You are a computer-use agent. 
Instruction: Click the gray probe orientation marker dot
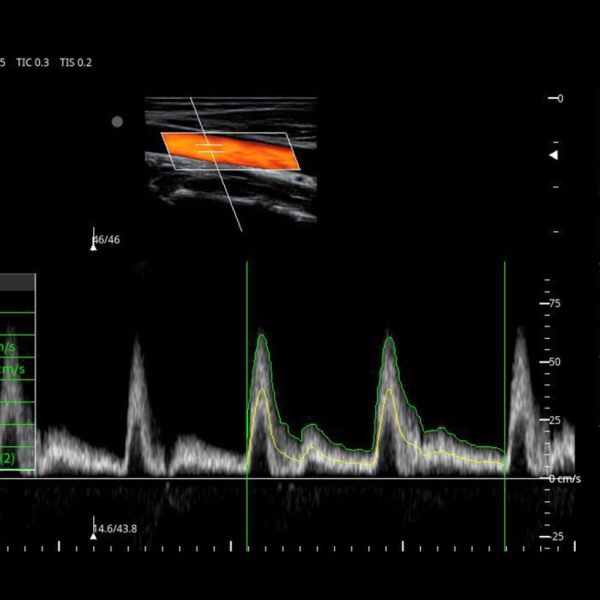pyautogui.click(x=117, y=121)
